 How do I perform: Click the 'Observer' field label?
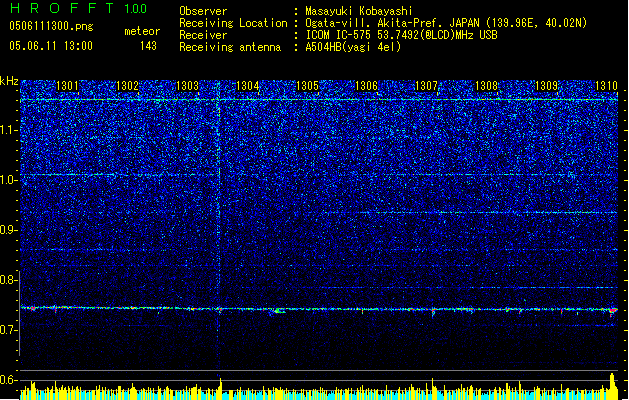pos(203,11)
